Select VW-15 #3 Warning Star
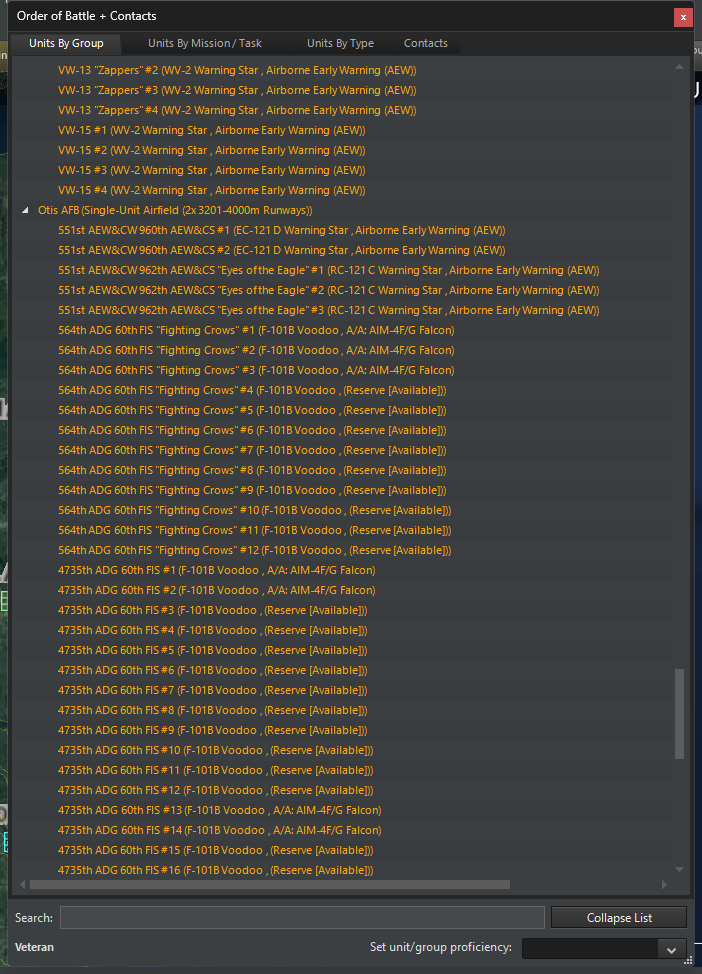 (x=212, y=170)
